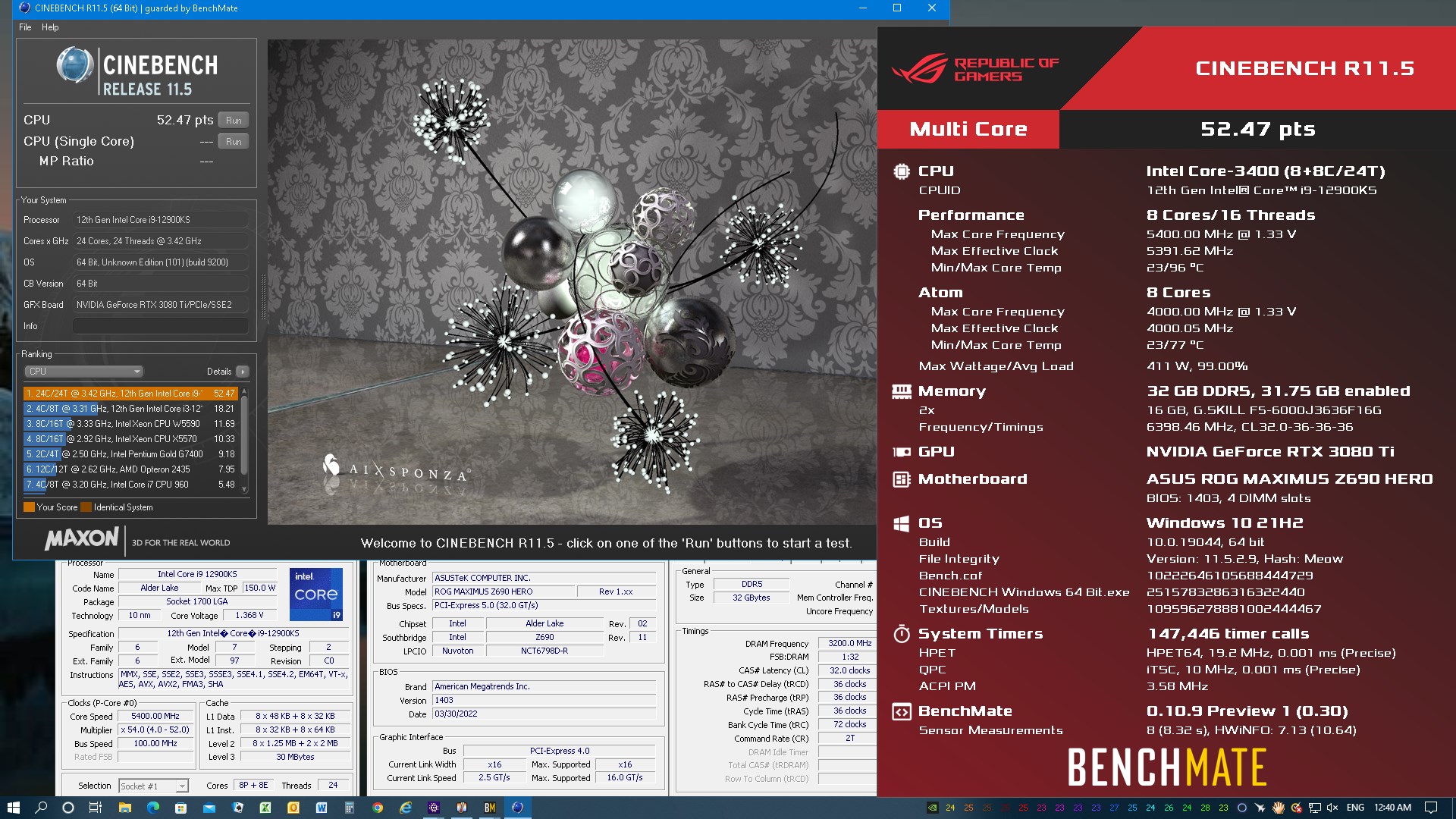This screenshot has width=1456, height=819.
Task: Open File Explorer from taskbar
Action: click(x=124, y=808)
